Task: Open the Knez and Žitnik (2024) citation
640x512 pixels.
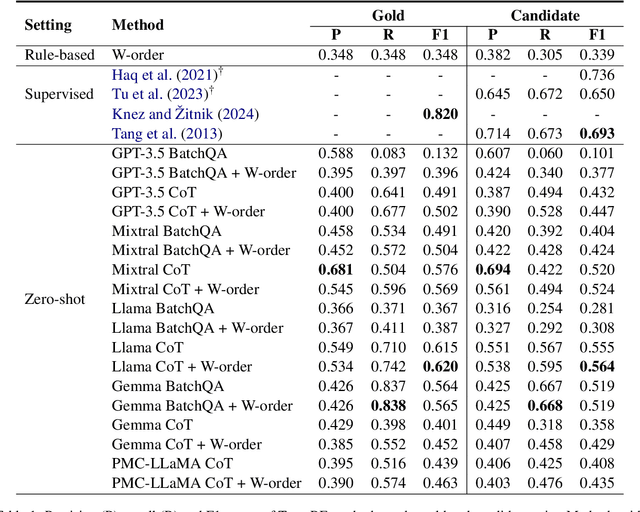Action: point(185,114)
